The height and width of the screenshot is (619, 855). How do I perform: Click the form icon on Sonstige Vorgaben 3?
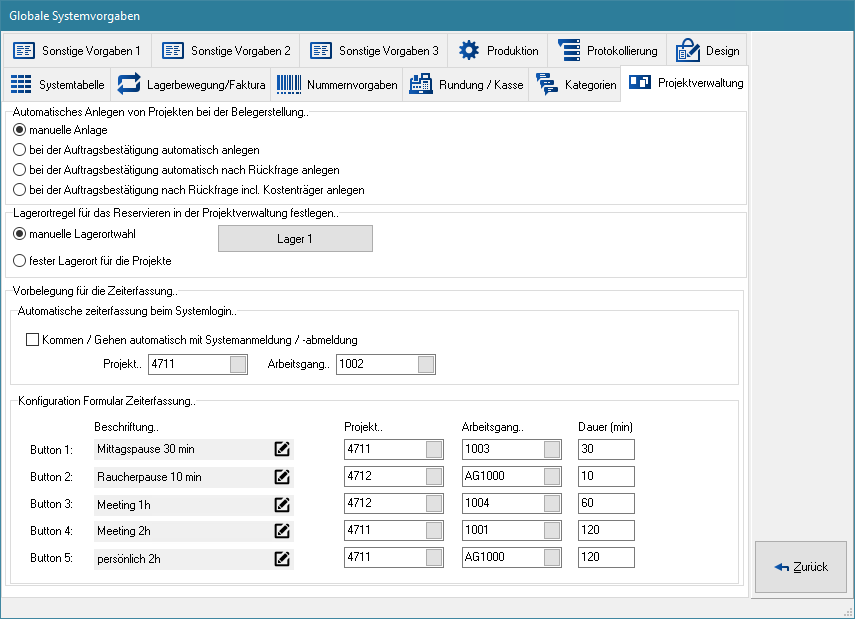click(x=321, y=50)
